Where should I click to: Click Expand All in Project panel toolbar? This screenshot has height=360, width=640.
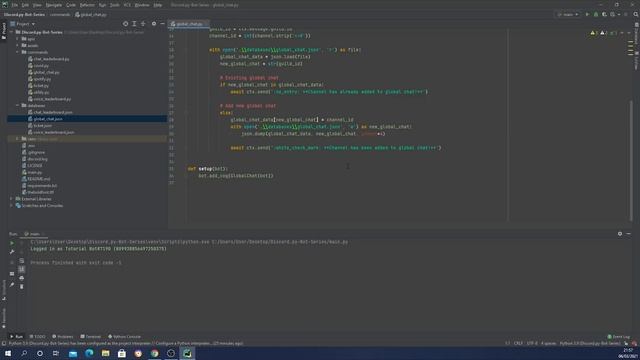134,24
